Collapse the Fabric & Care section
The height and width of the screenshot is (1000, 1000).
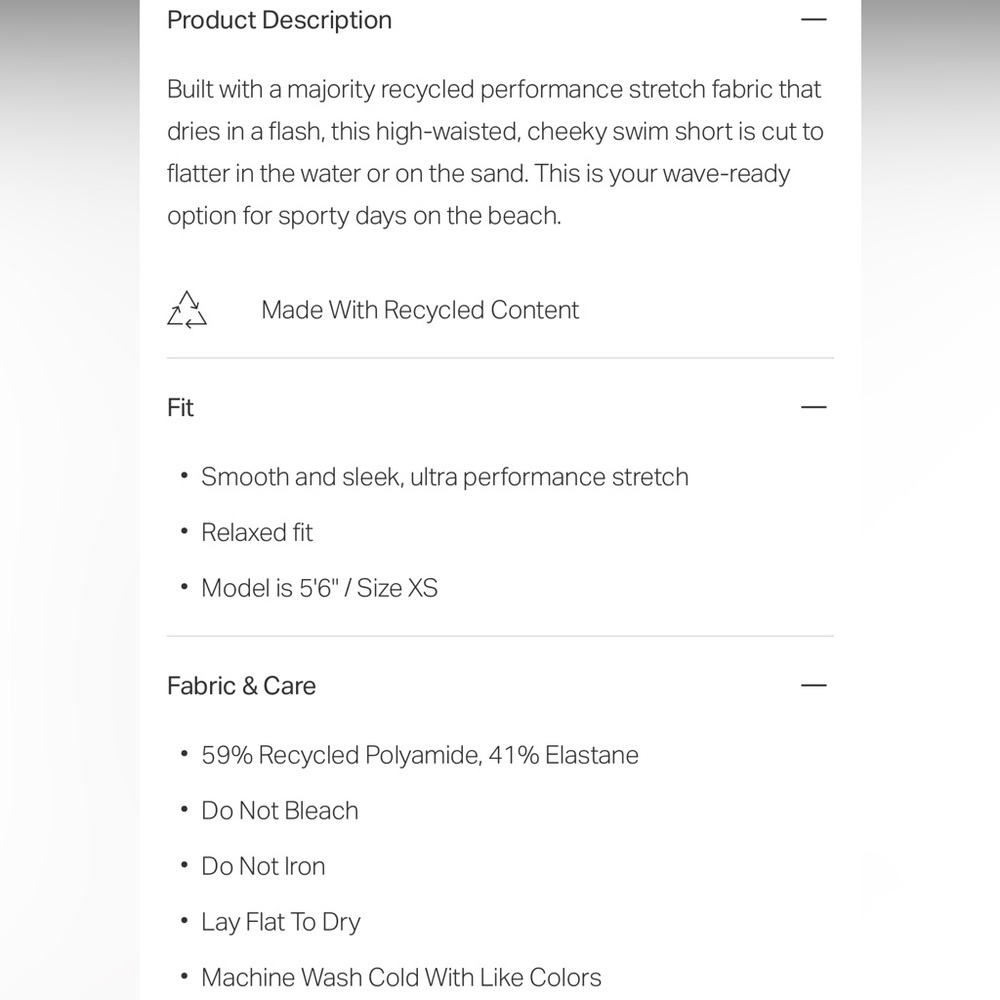tap(813, 685)
